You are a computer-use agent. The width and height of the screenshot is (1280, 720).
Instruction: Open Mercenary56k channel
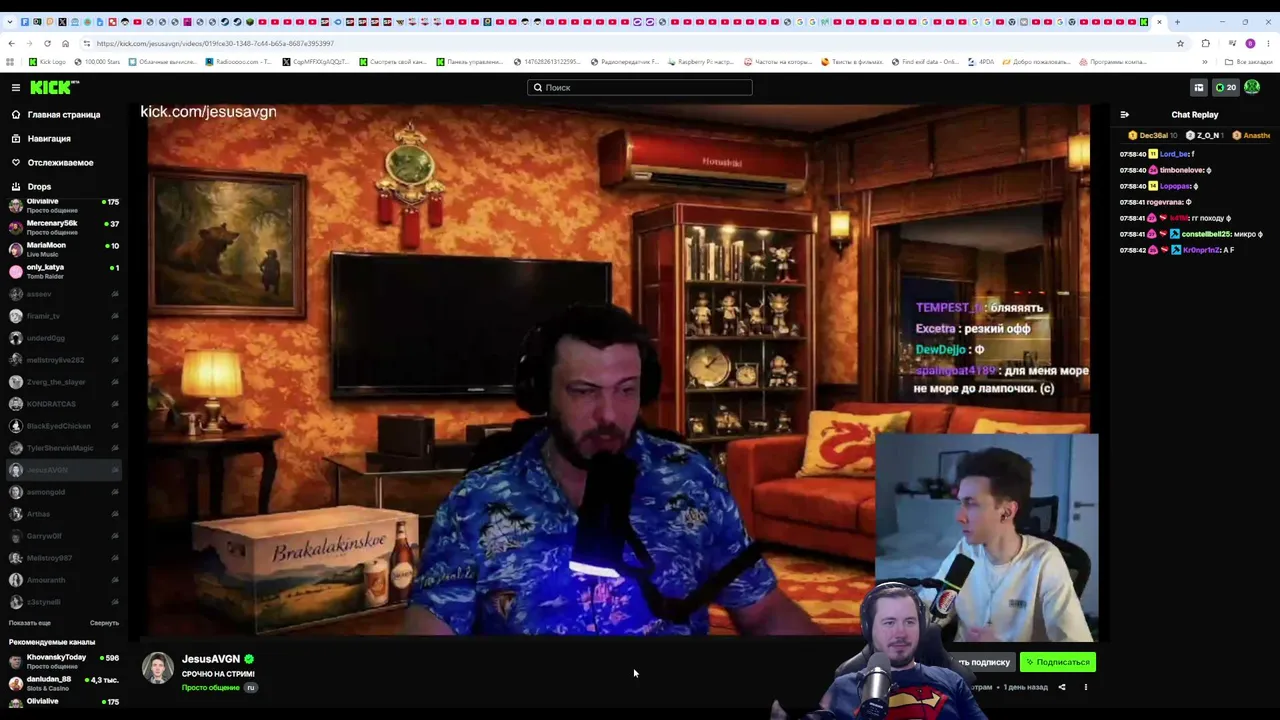tap(64, 227)
